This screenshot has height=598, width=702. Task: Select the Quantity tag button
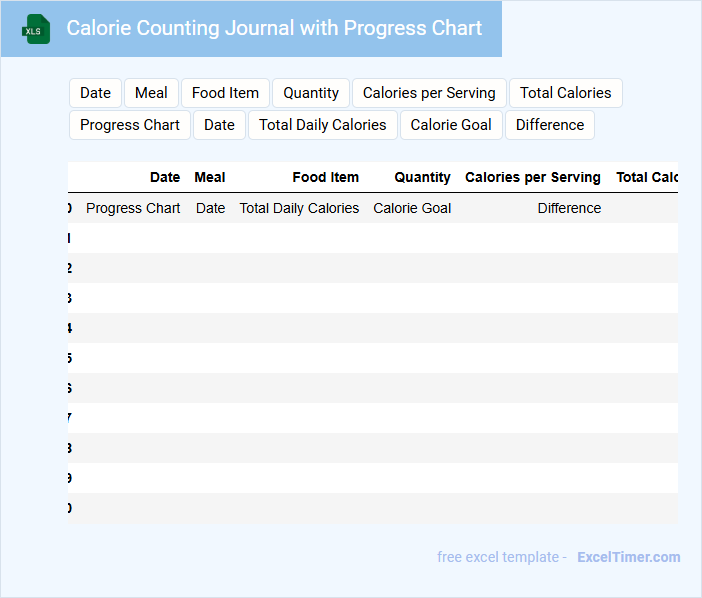pyautogui.click(x=311, y=93)
